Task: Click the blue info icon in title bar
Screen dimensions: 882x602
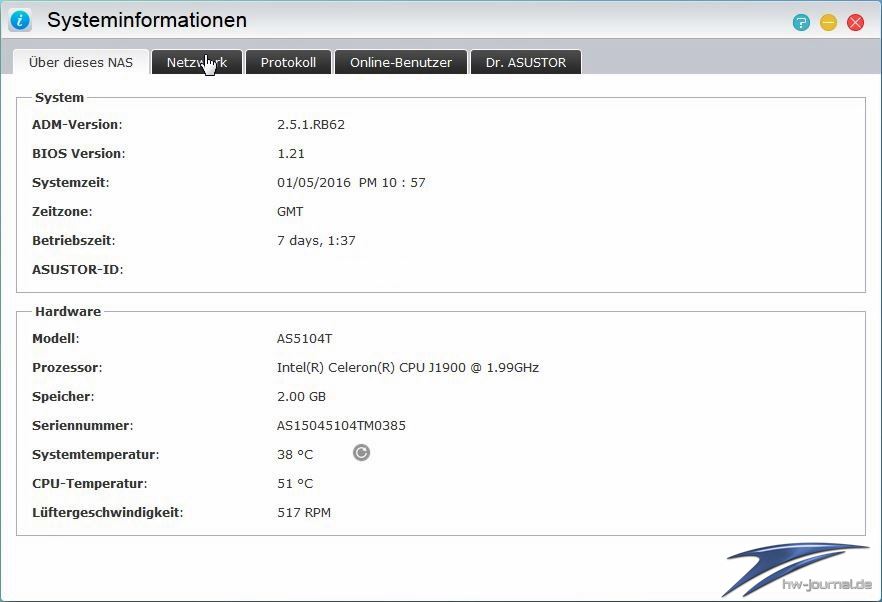Action: pos(20,21)
